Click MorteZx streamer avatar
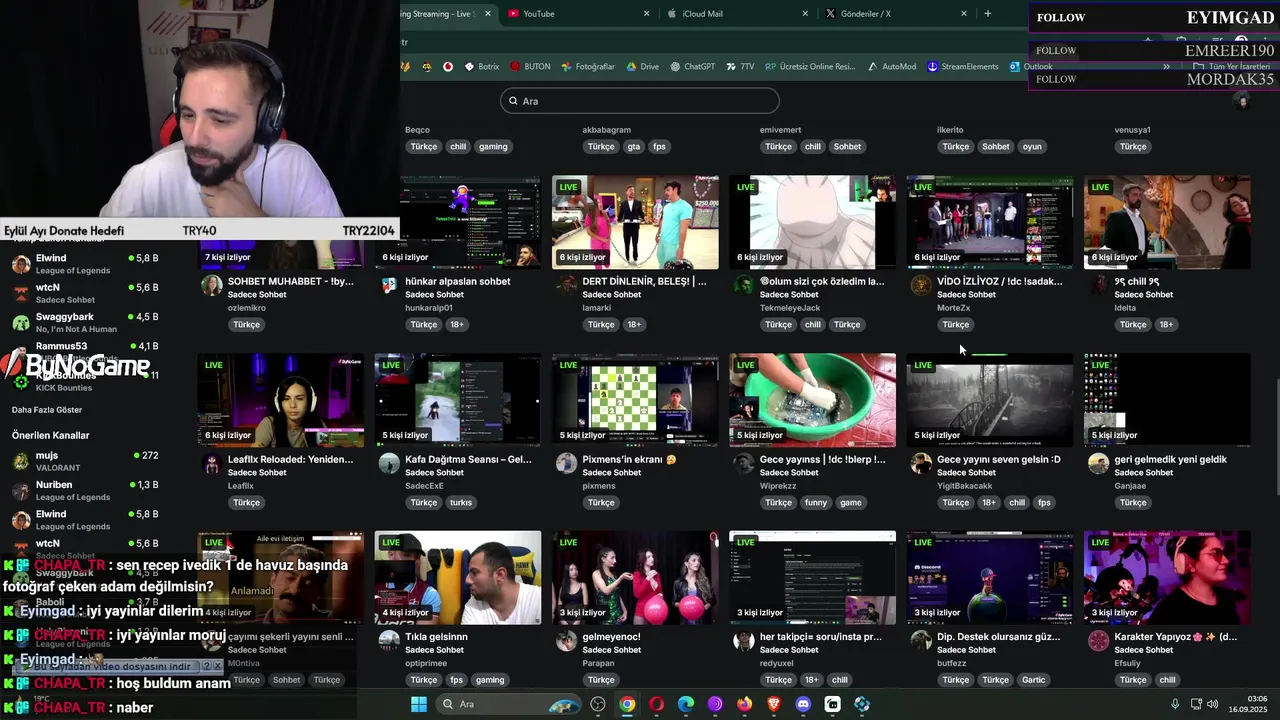1280x720 pixels. pyautogui.click(x=921, y=285)
